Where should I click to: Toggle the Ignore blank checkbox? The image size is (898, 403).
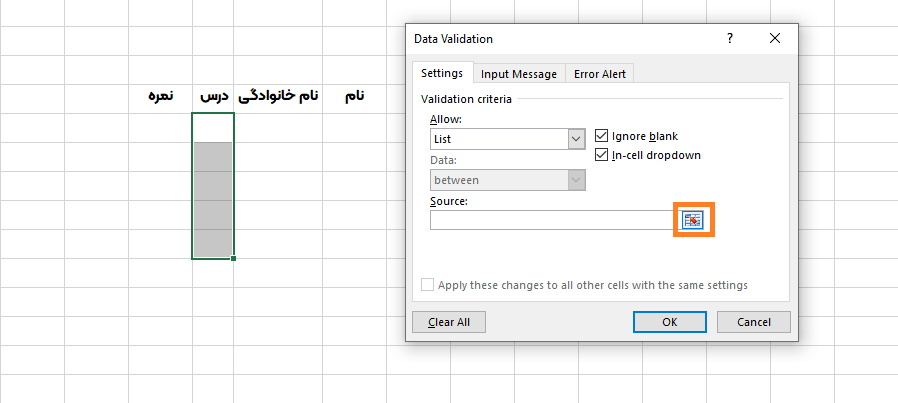[602, 136]
